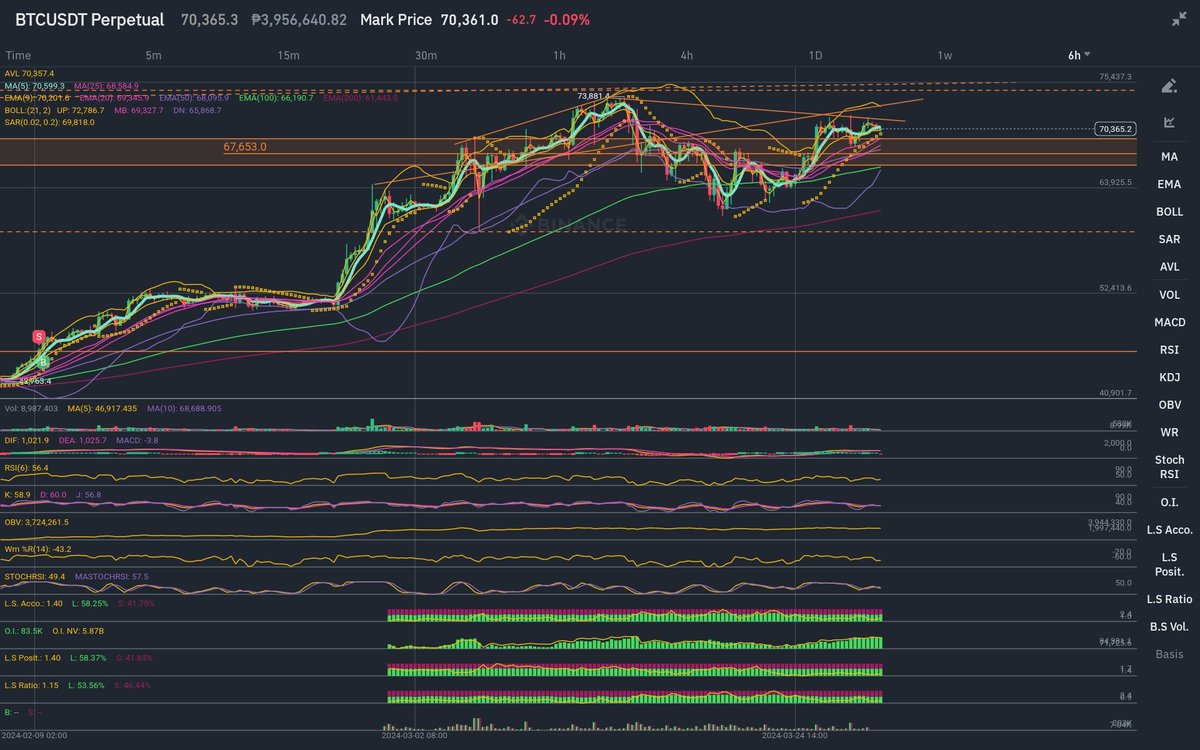Toggle the Basis indicator
The image size is (1200, 750).
1169,654
